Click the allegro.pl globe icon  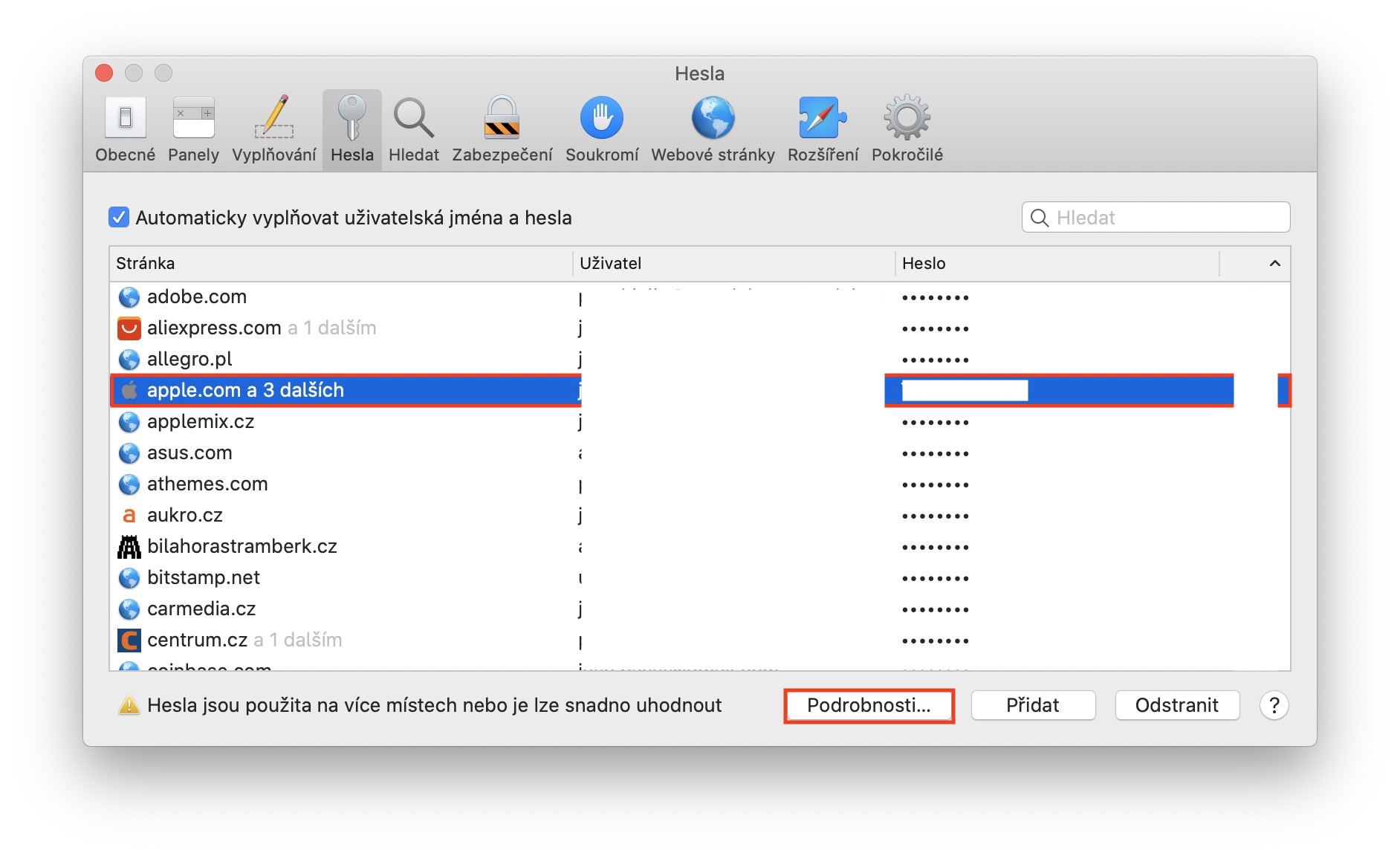click(x=129, y=360)
